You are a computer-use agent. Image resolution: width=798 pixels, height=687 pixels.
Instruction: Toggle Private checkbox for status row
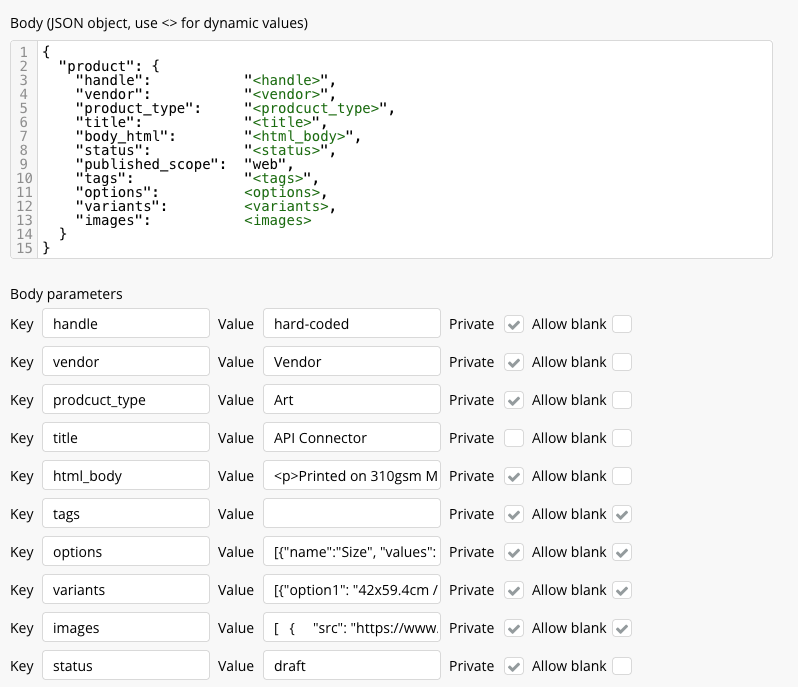[x=513, y=666]
